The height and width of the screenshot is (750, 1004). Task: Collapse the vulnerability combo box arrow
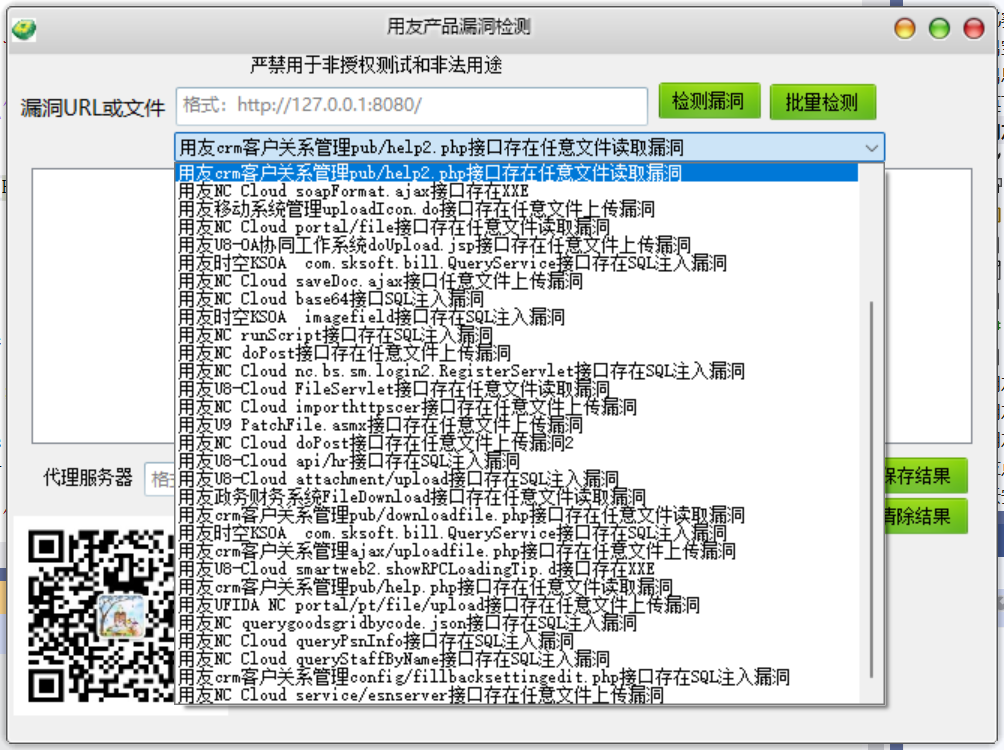(871, 148)
